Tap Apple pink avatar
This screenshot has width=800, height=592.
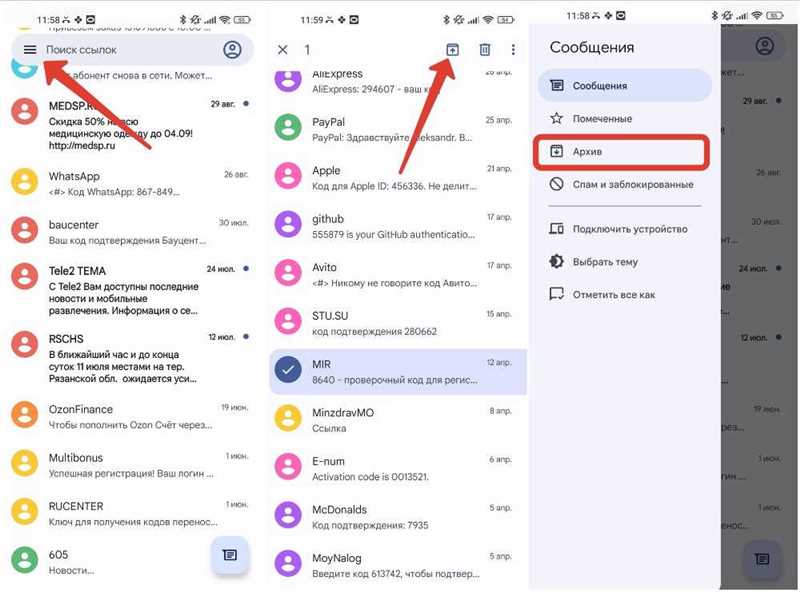288,176
